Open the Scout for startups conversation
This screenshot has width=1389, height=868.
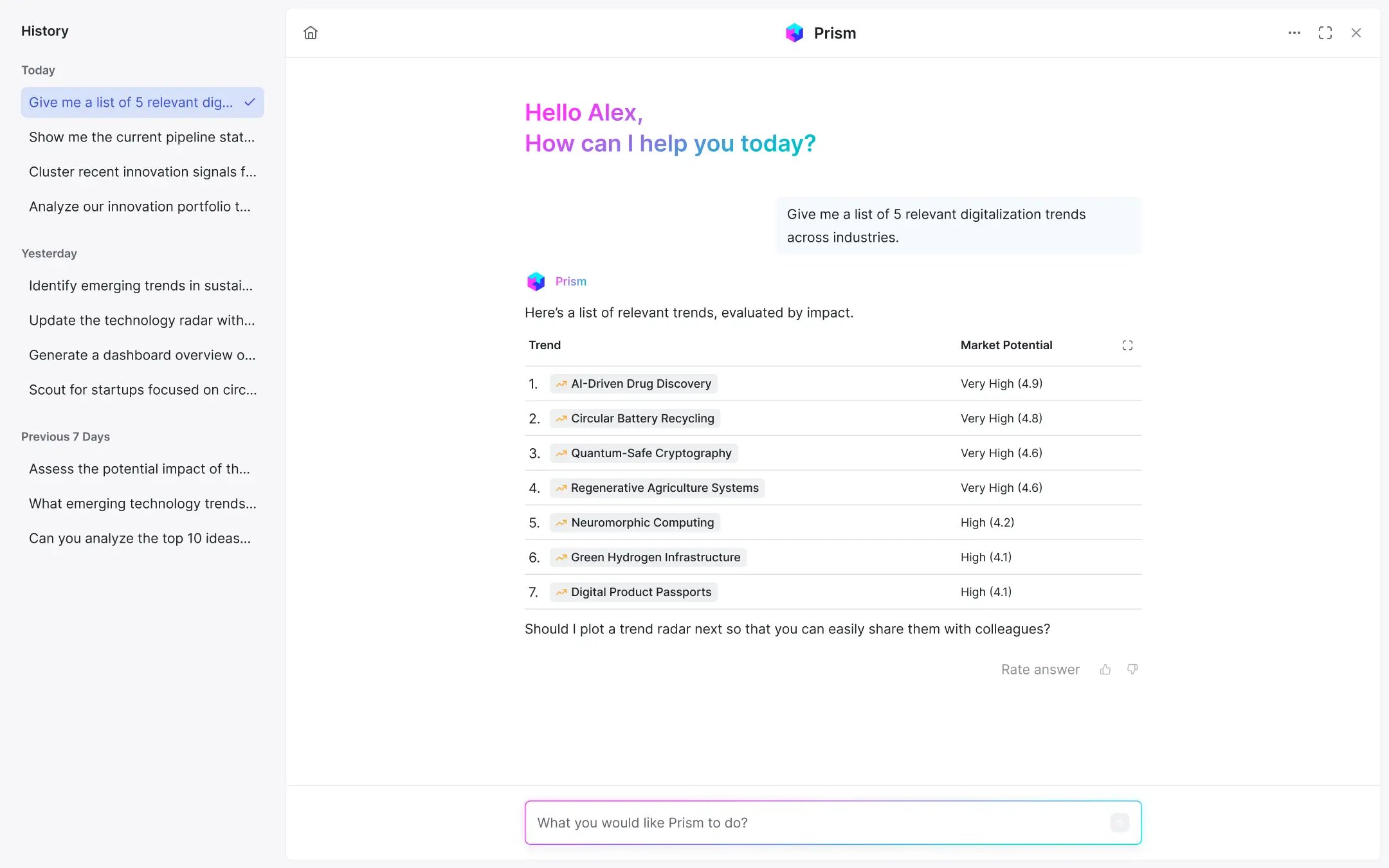point(142,390)
